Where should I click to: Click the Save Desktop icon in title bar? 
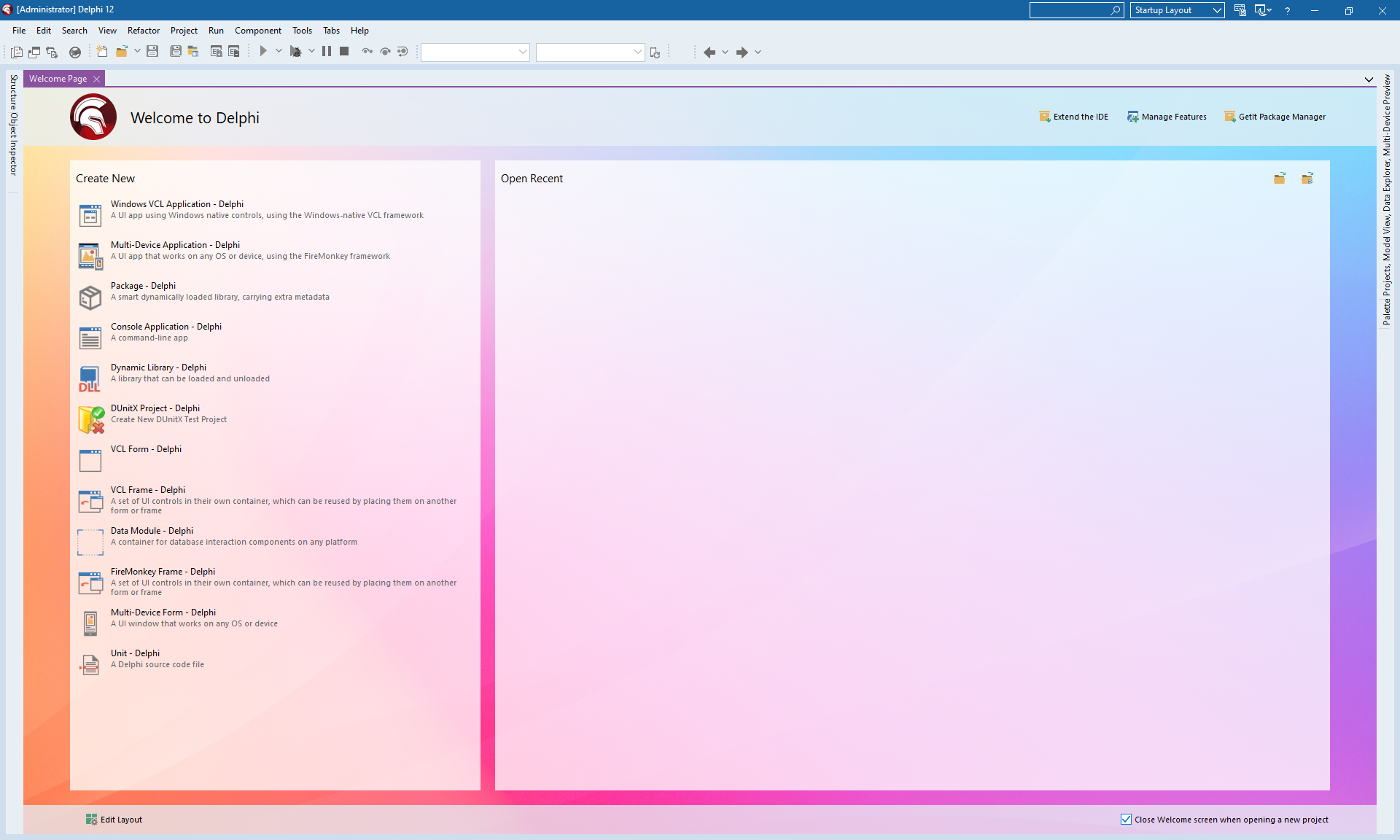(1240, 10)
